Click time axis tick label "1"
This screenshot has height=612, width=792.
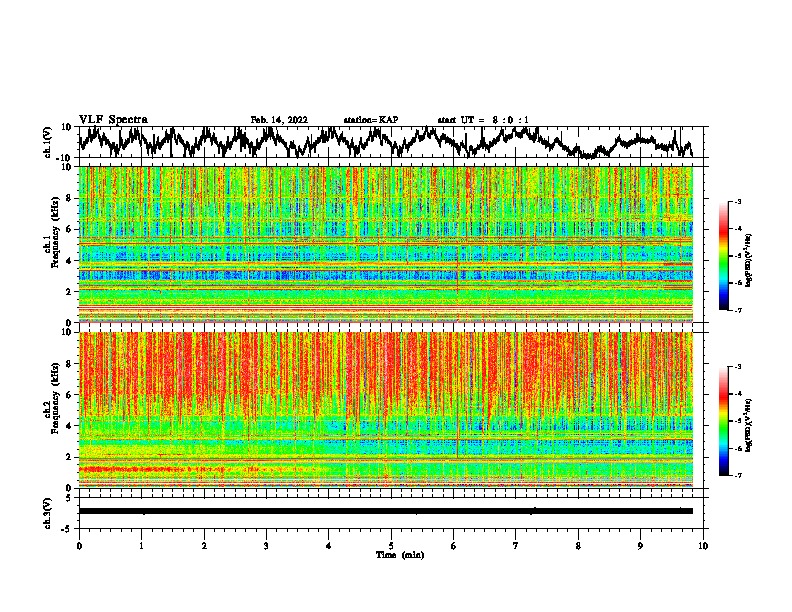point(141,546)
